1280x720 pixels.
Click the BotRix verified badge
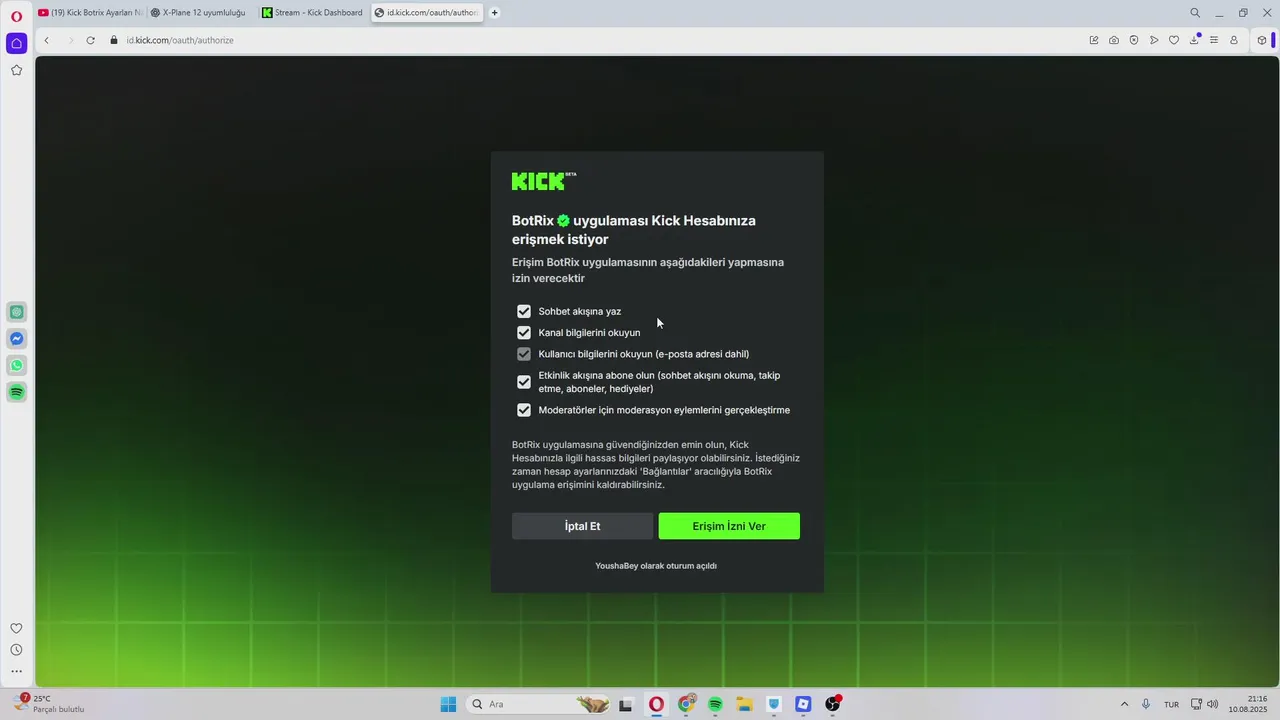point(563,221)
